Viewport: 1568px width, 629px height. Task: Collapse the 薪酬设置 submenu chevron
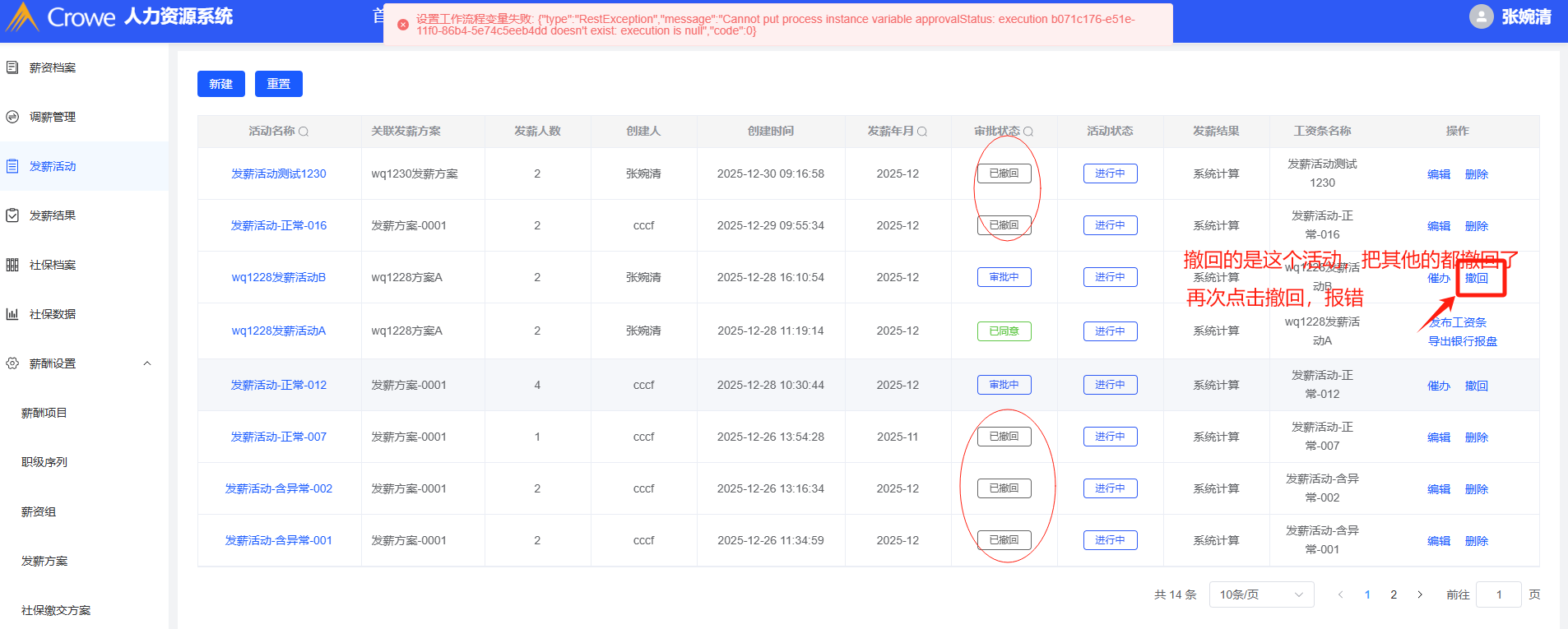pos(147,363)
